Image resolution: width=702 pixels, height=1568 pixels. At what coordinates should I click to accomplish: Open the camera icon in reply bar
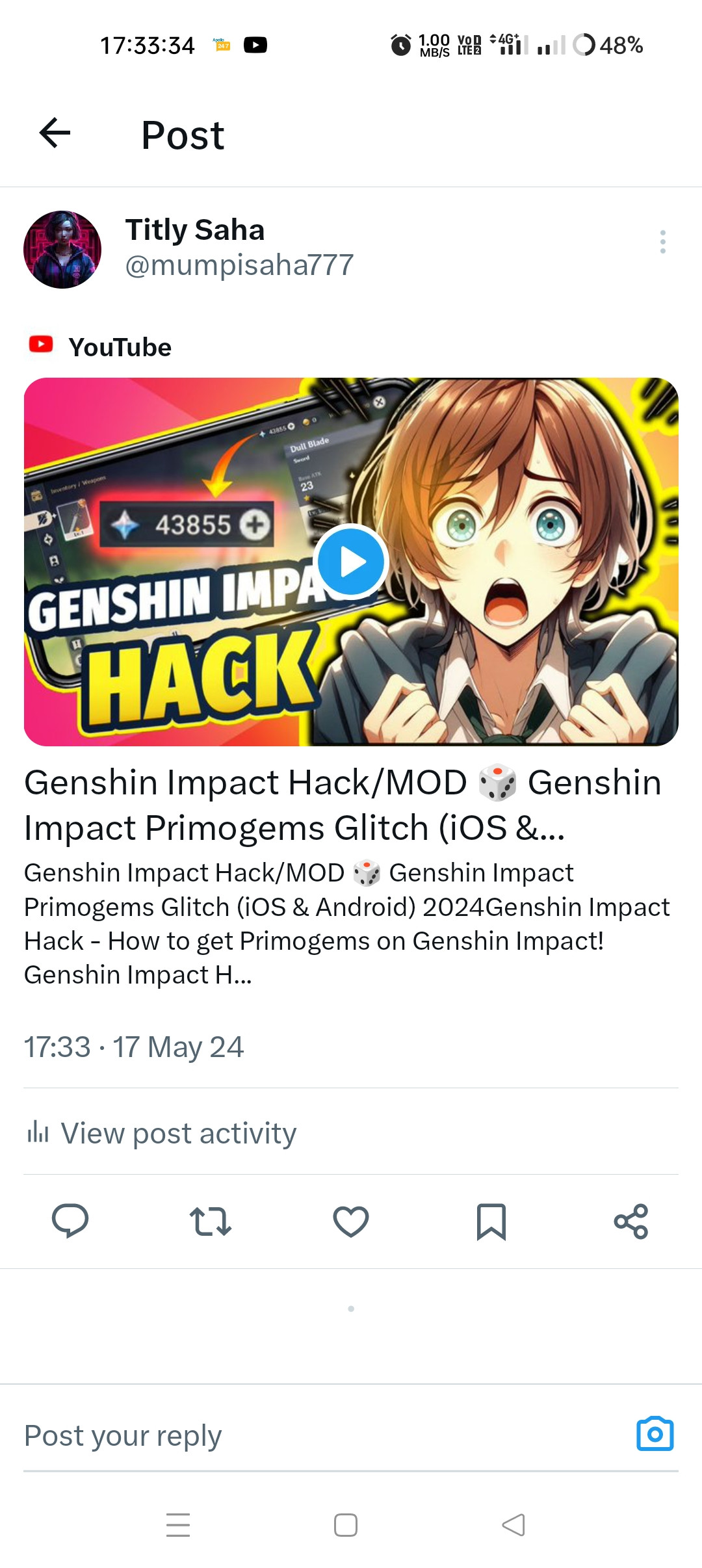click(x=655, y=1433)
